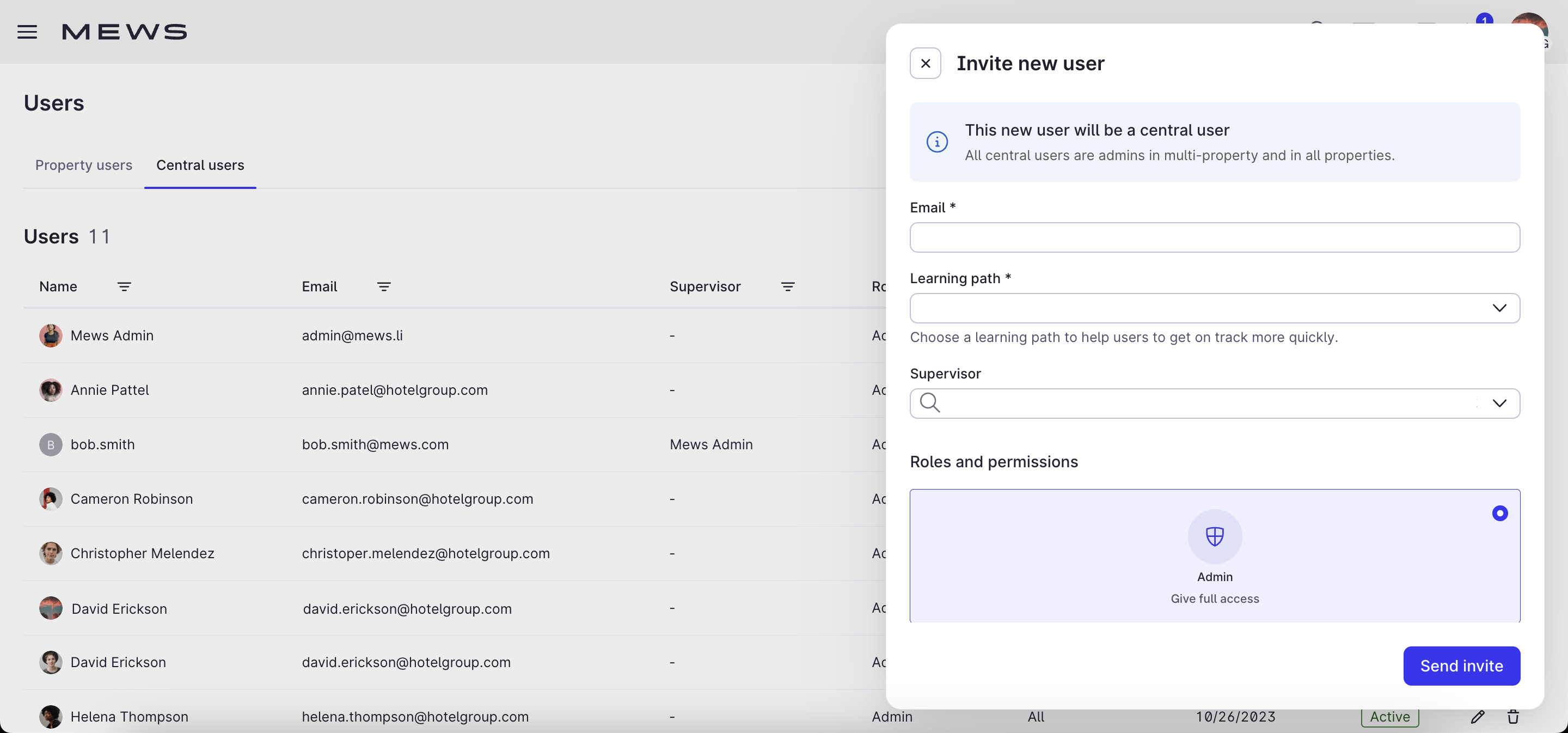Click the search icon in Supervisor field

point(929,403)
